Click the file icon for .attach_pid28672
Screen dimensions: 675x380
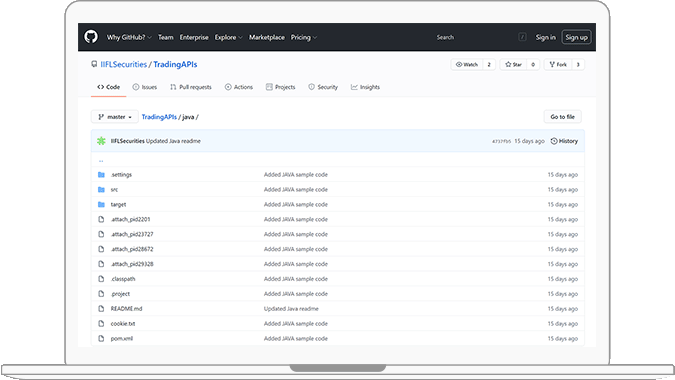(101, 249)
